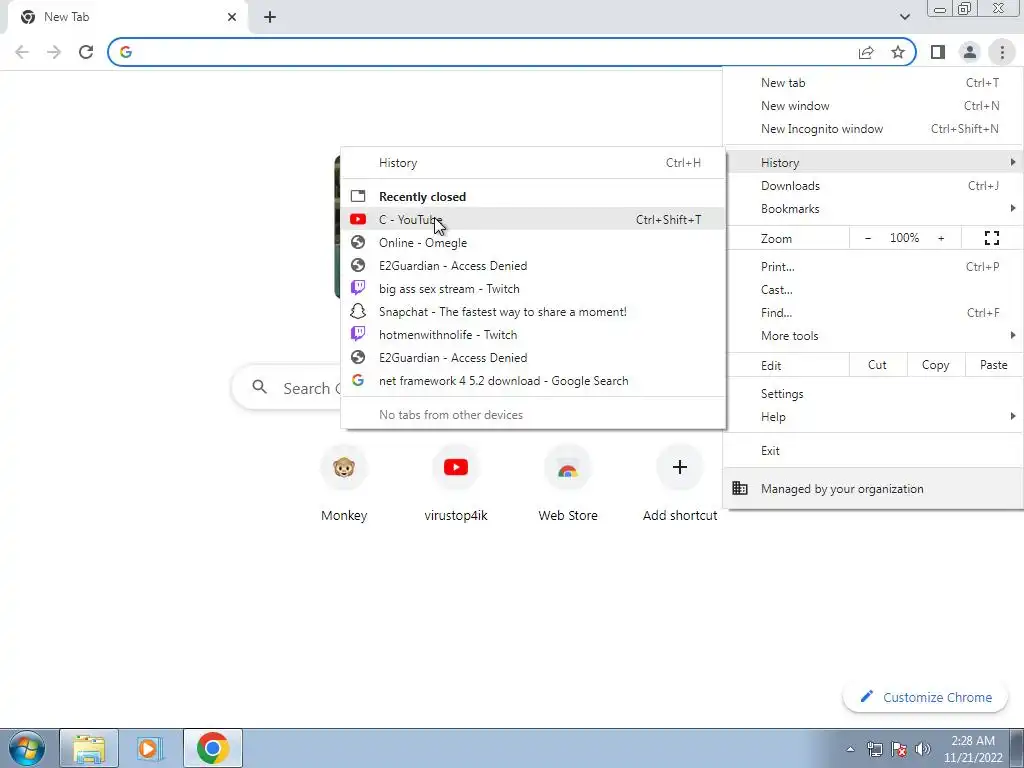Increase zoom with the plus button
This screenshot has height=768, width=1024.
tap(941, 238)
